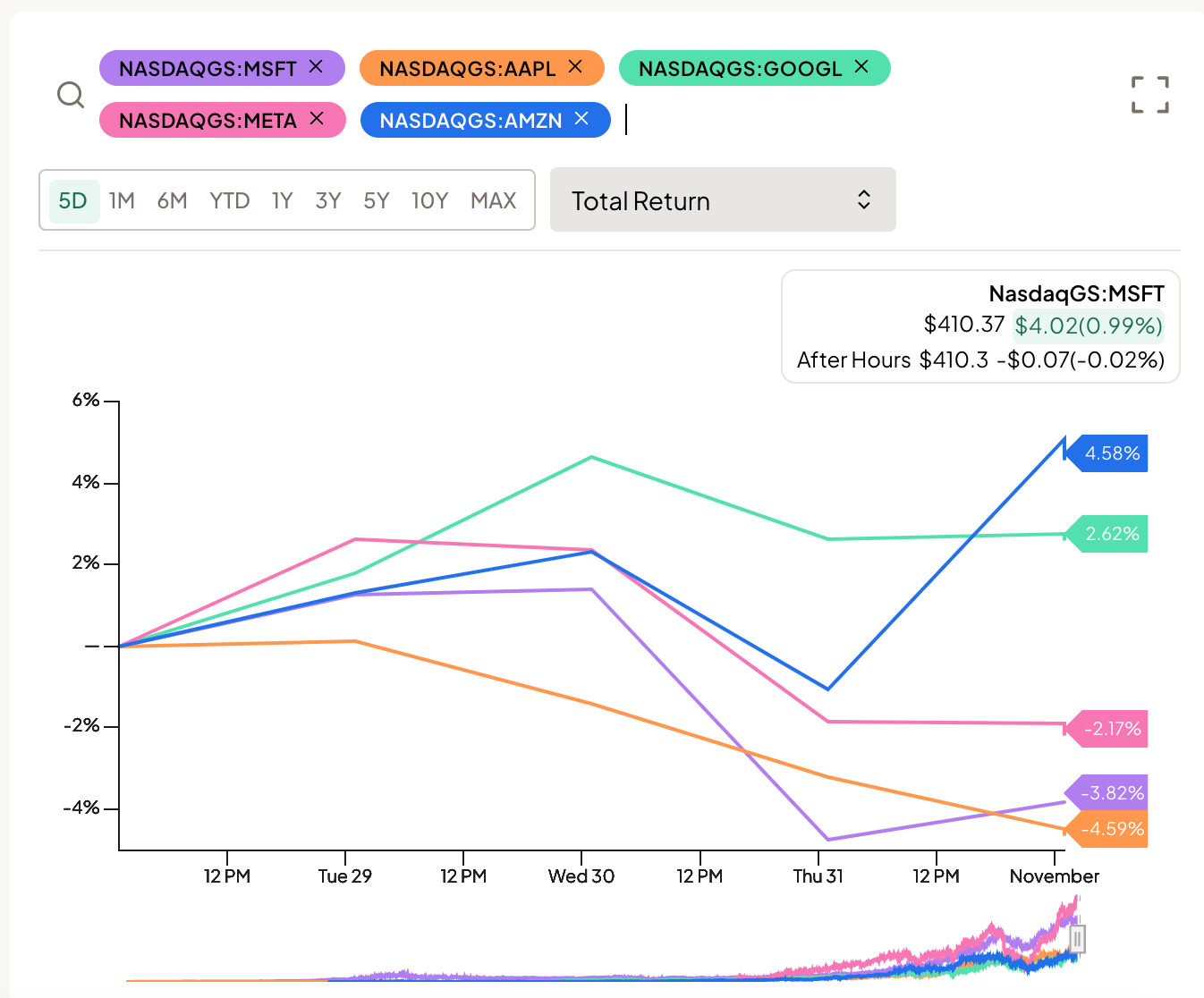Click the range navigator slider handle
Viewport: 1204px width, 998px height.
pos(1078,940)
